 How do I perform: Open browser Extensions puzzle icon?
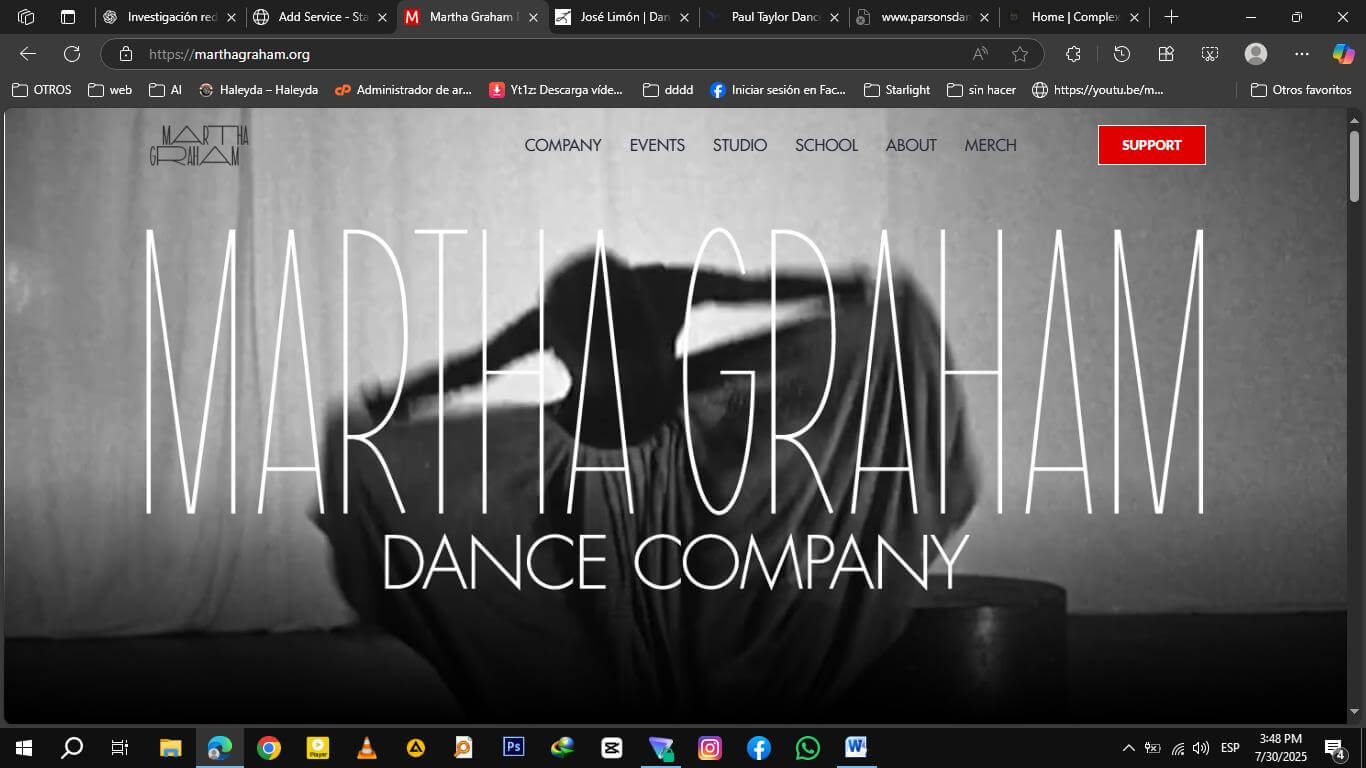(x=1073, y=54)
